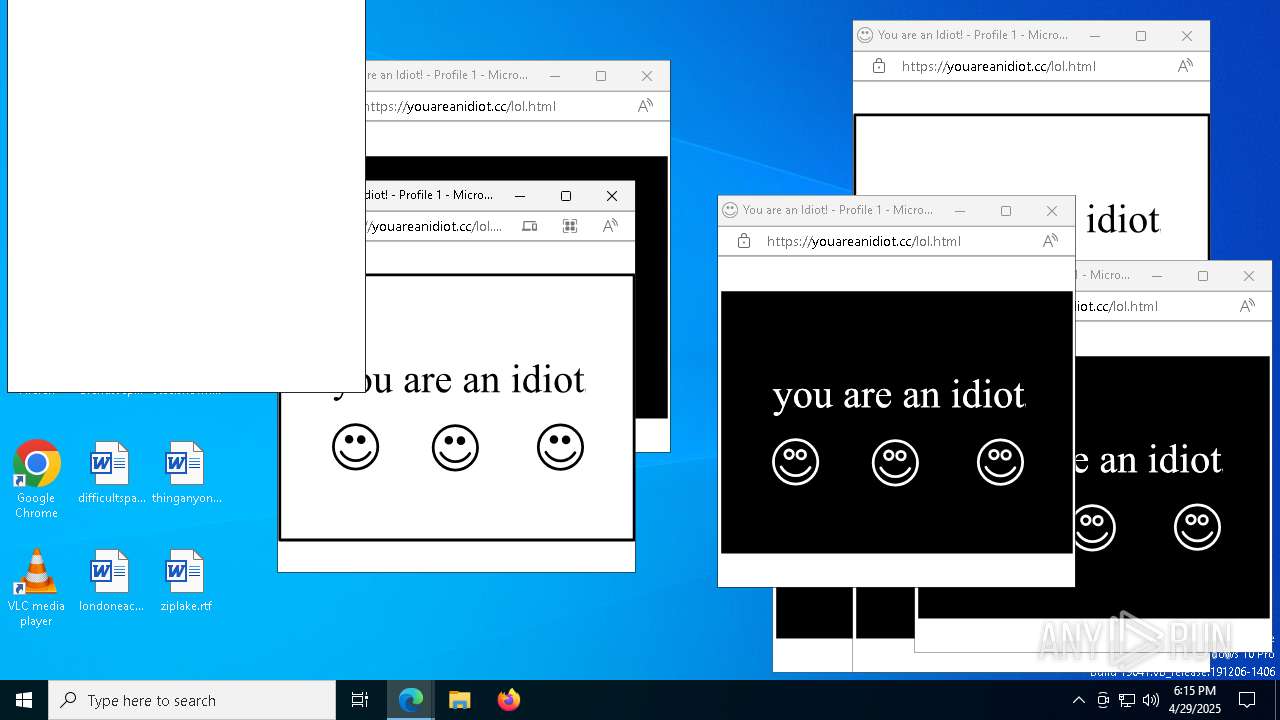Open the Action Center notifications
The height and width of the screenshot is (720, 1280).
point(1247,700)
